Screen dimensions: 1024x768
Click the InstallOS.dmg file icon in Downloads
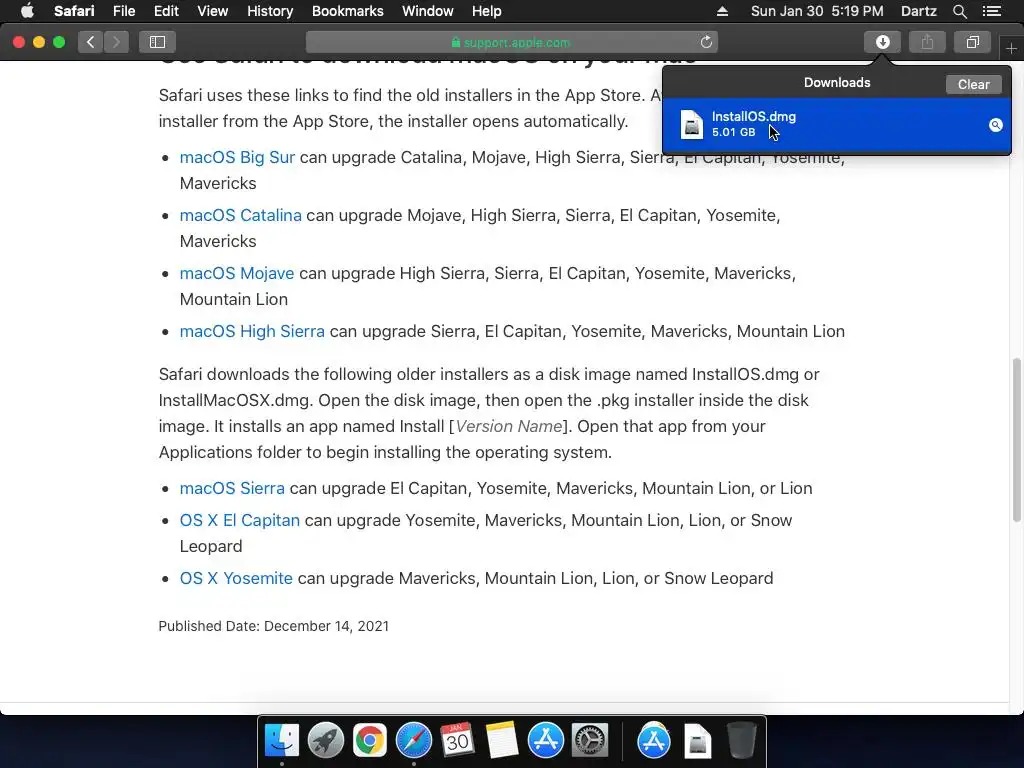click(x=692, y=124)
